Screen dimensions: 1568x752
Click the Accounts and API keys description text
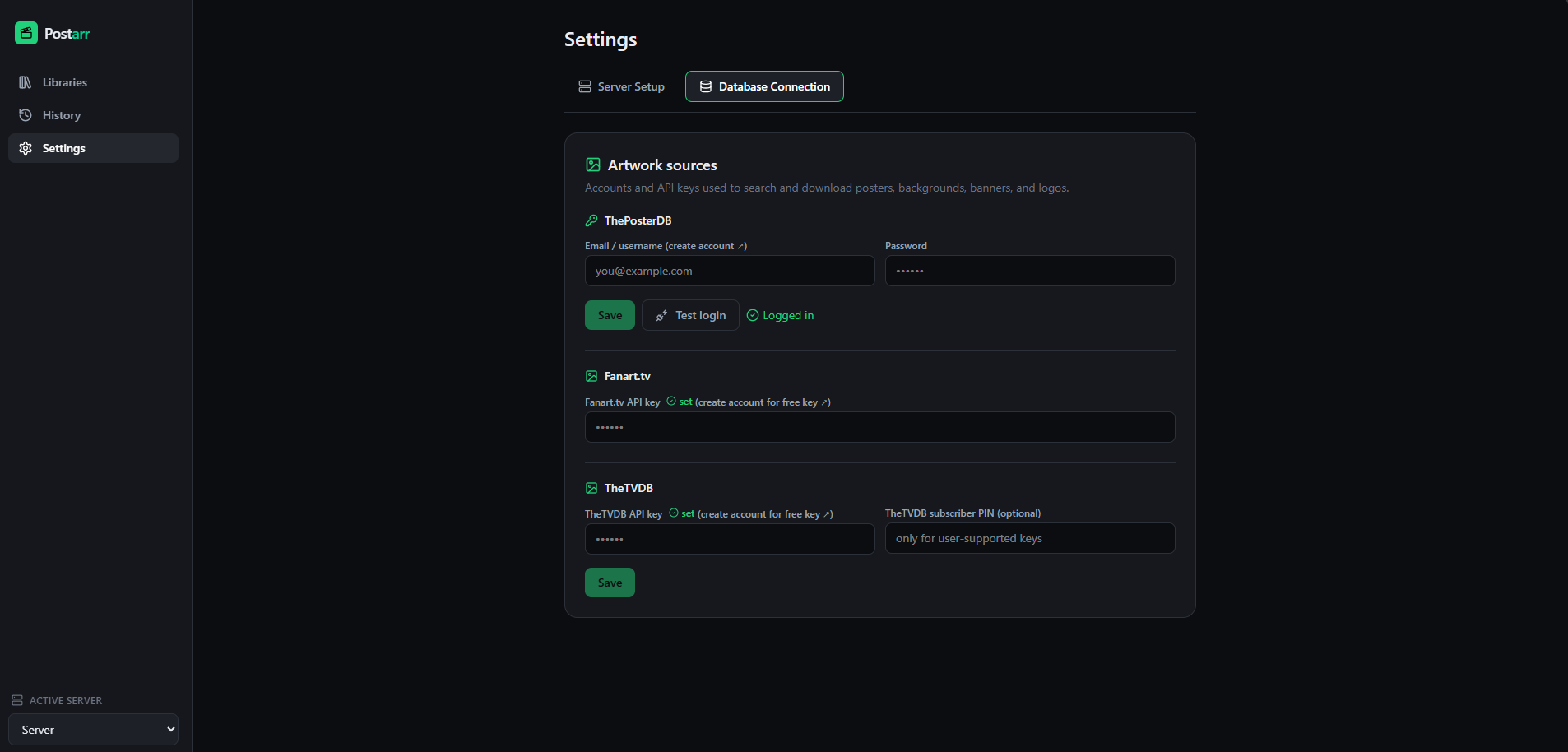pyautogui.click(x=827, y=188)
